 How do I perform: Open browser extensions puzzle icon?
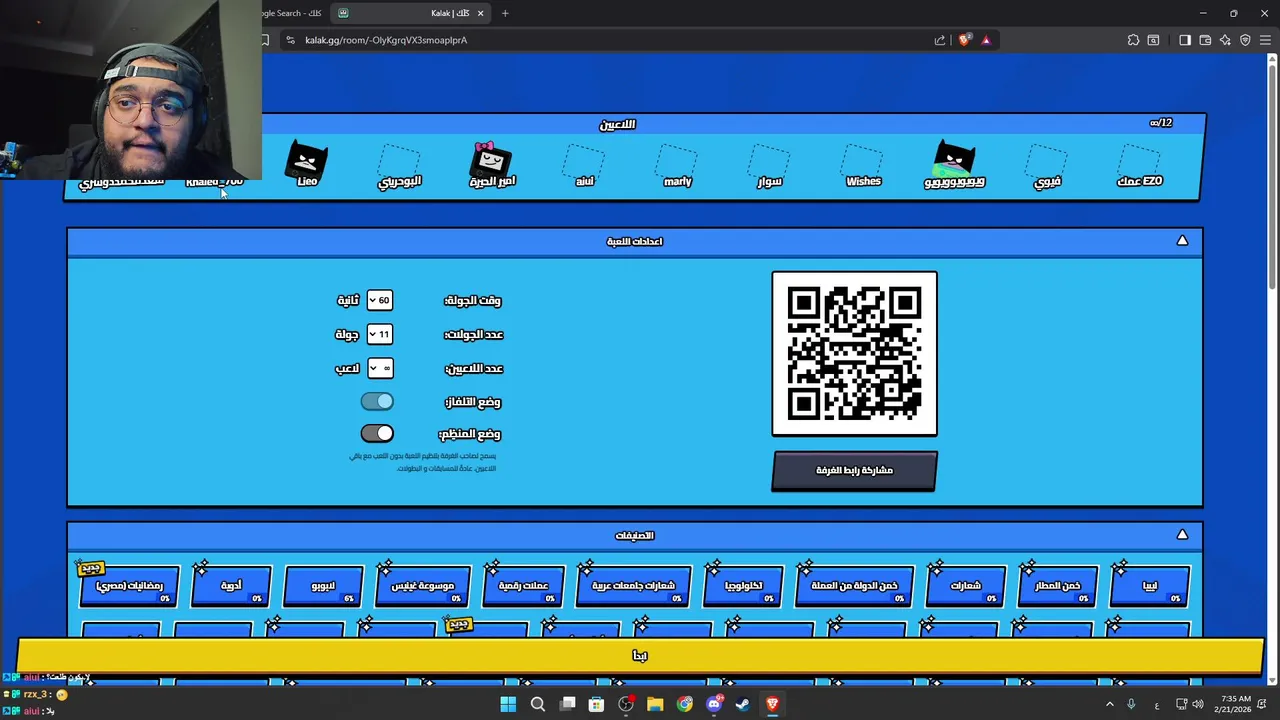point(1133,40)
